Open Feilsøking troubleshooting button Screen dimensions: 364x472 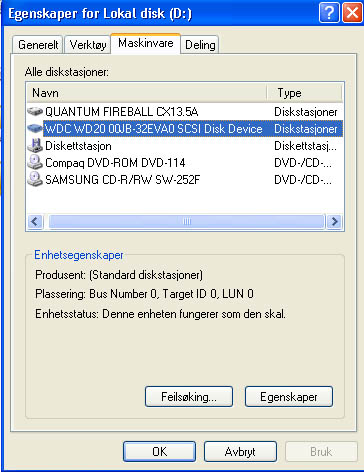pyautogui.click(x=189, y=397)
